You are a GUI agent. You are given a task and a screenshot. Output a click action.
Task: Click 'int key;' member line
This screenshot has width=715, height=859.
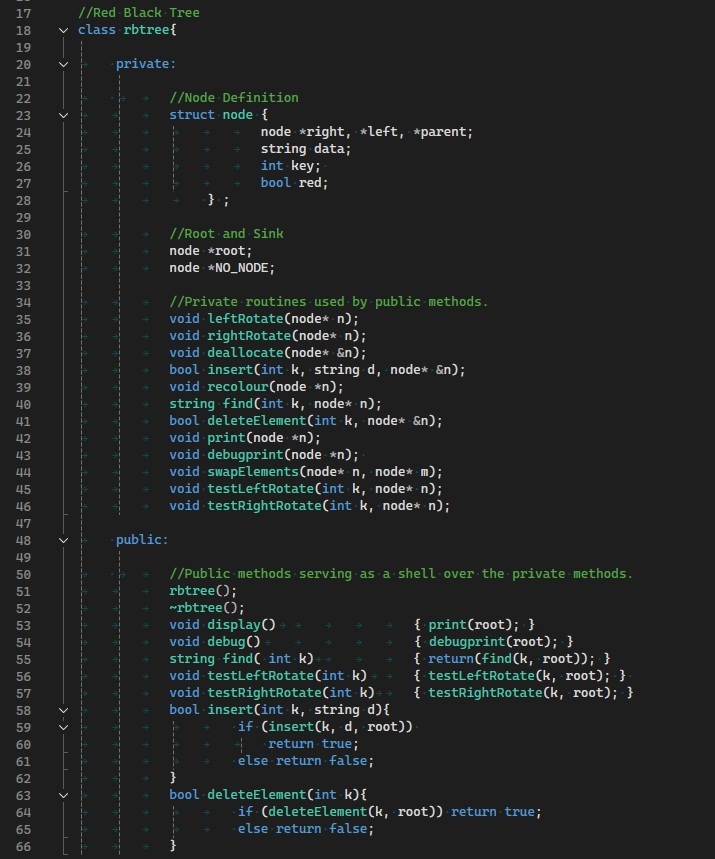[x=291, y=165]
